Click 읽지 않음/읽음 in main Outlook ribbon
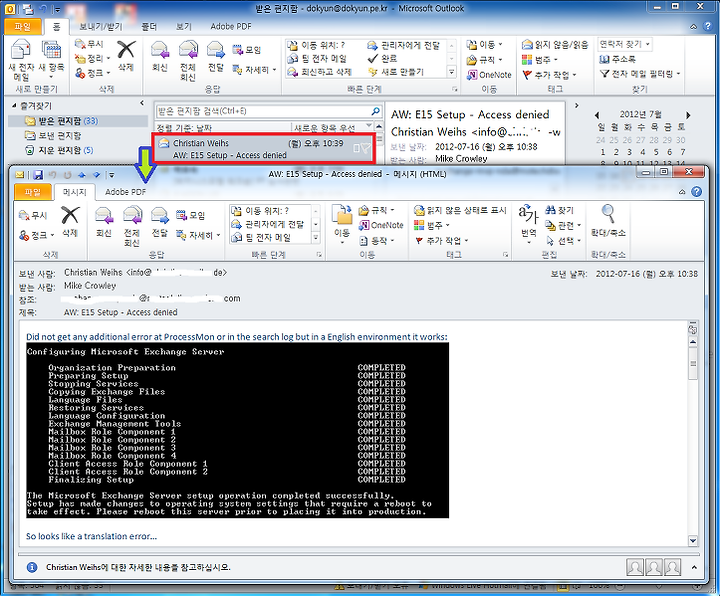This screenshot has width=720, height=596. [555, 45]
